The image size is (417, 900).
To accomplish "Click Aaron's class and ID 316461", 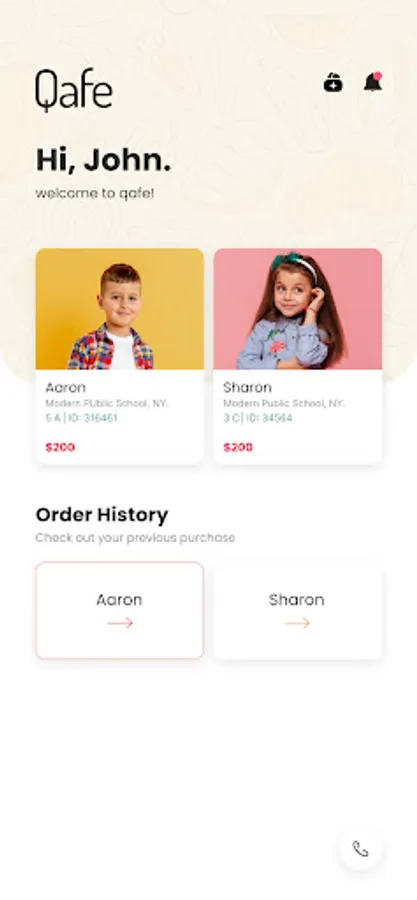I will coord(81,418).
